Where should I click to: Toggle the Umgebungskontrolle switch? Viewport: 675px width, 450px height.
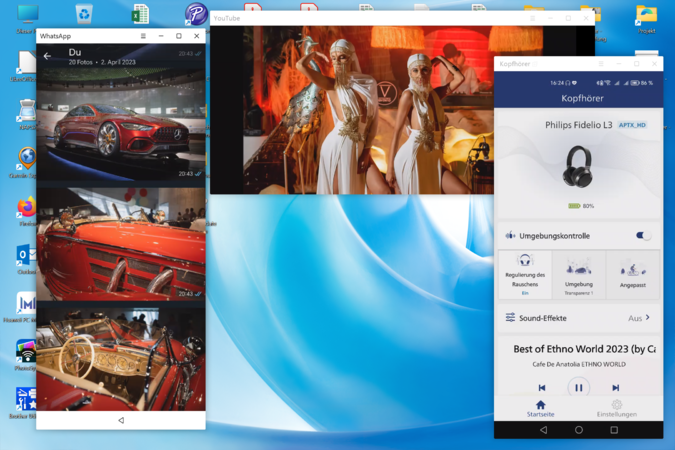[644, 236]
